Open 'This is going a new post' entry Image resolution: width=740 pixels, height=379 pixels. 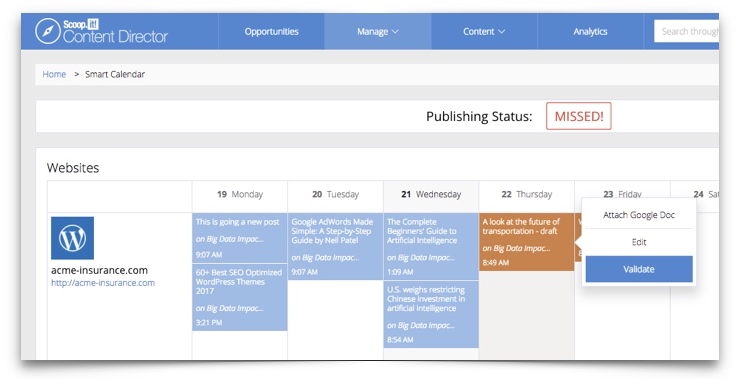coord(240,238)
